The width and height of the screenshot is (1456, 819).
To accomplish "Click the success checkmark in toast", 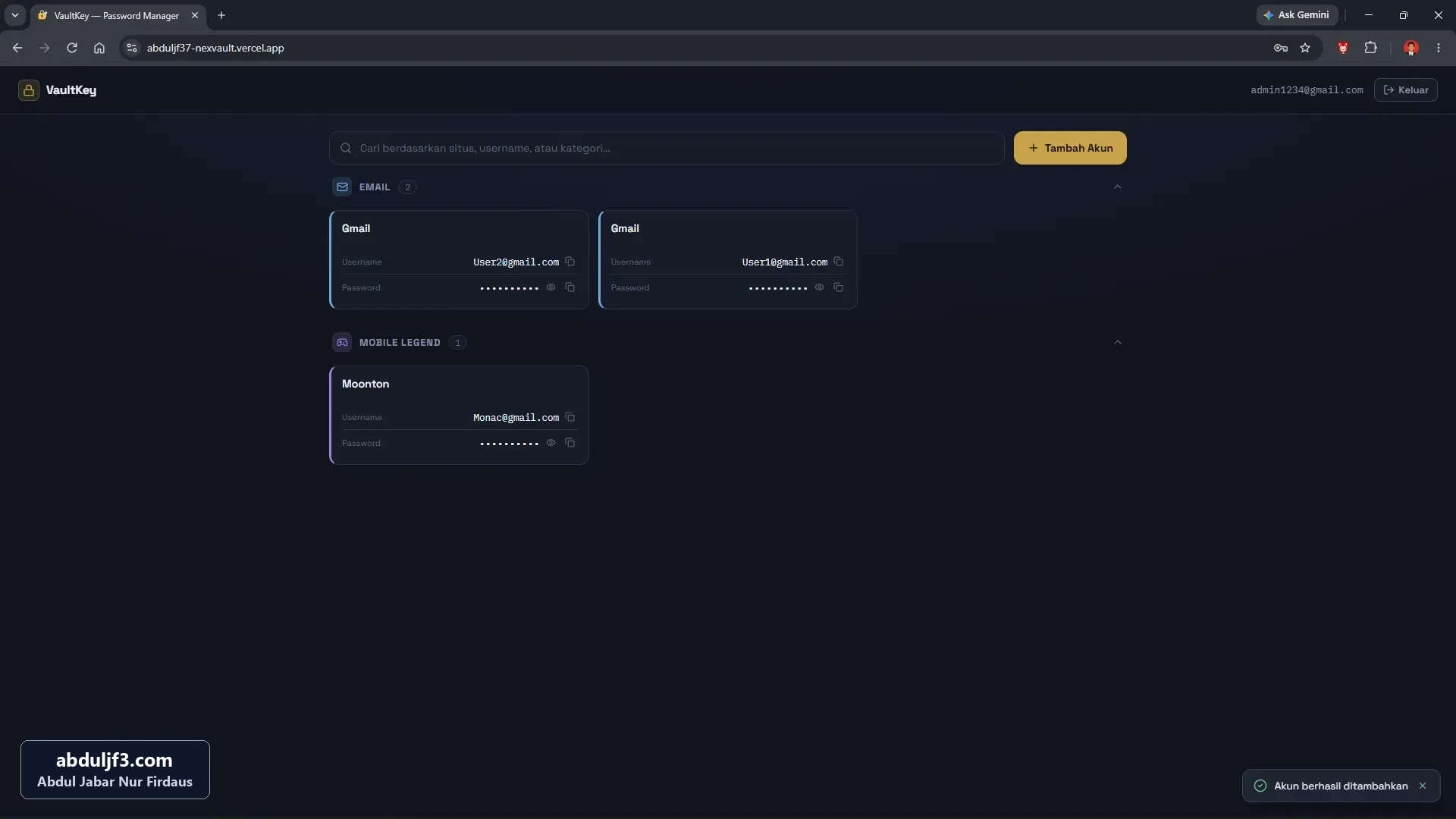I will pyautogui.click(x=1260, y=786).
